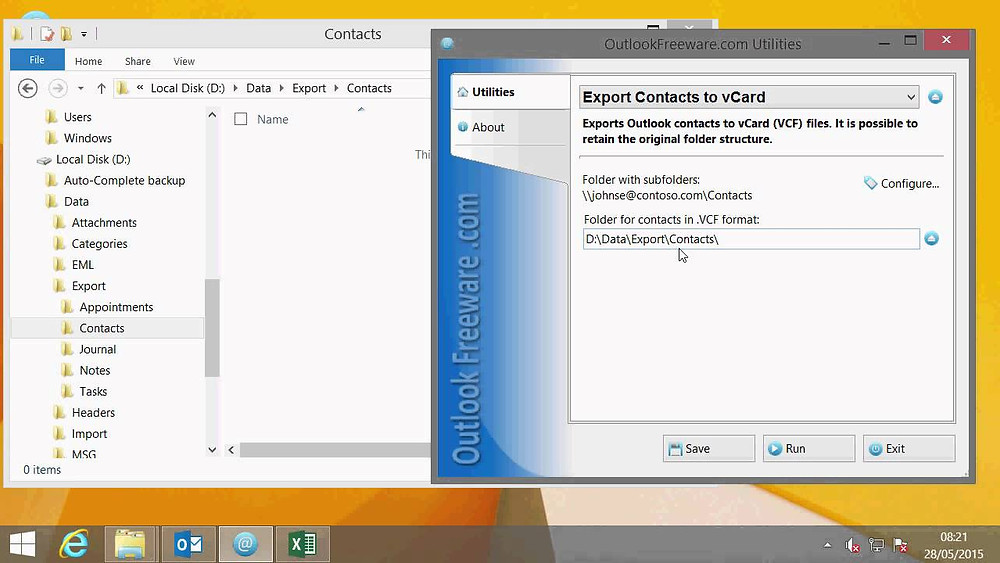Select the Journal folder in the tree

tap(97, 349)
